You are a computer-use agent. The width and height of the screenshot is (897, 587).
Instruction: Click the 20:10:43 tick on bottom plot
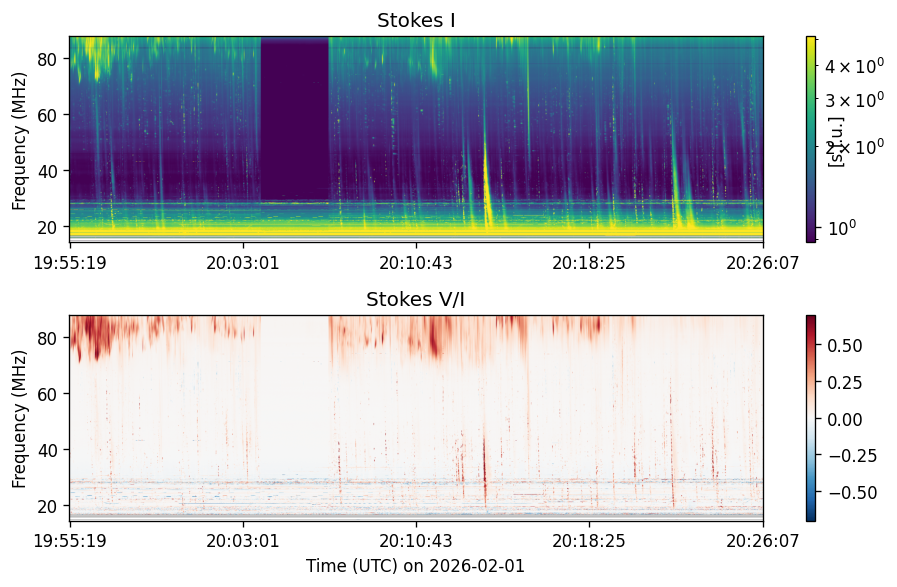(415, 541)
